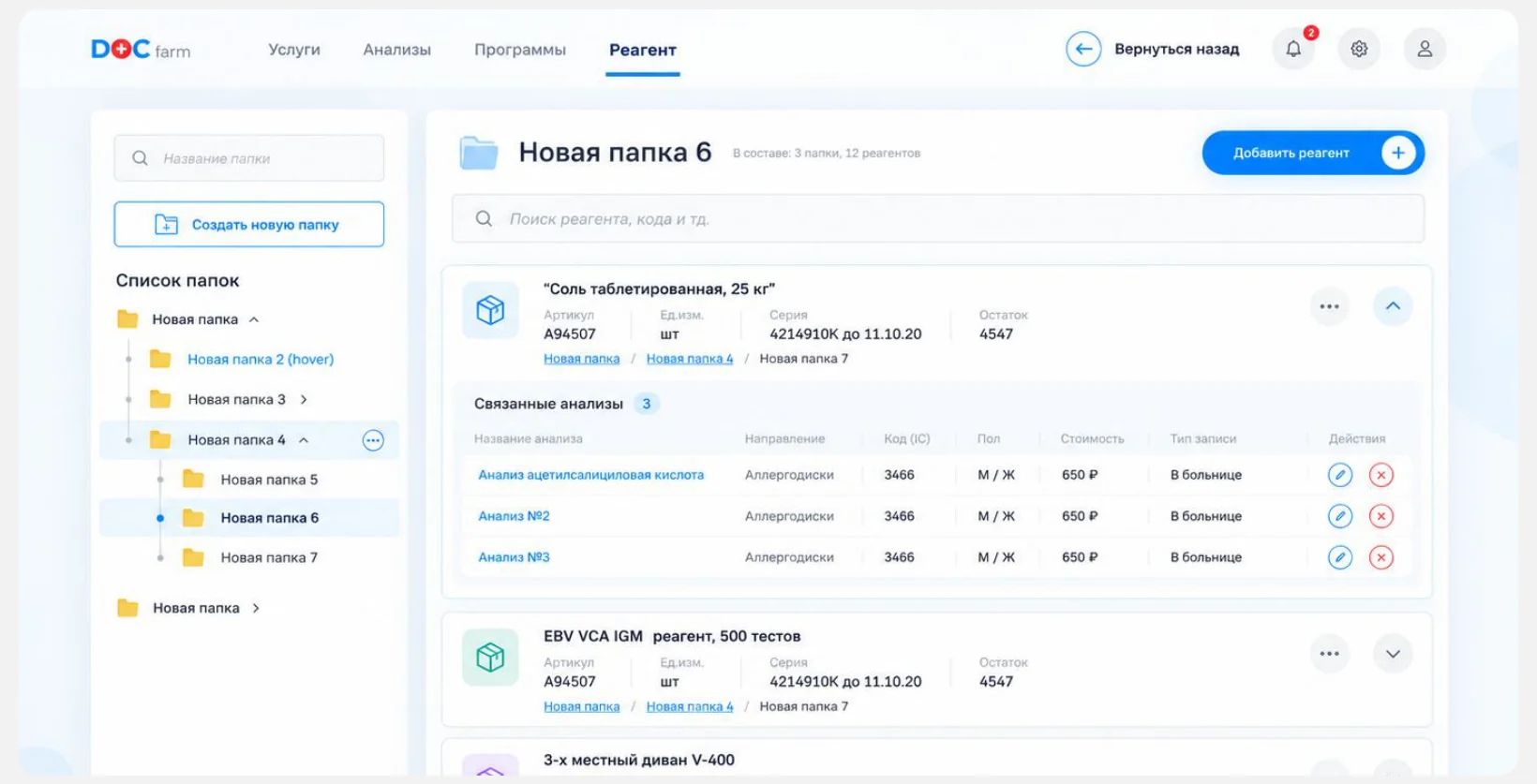Select Новая папка 2 (hover) in tree
Image resolution: width=1537 pixels, height=784 pixels.
click(x=261, y=360)
